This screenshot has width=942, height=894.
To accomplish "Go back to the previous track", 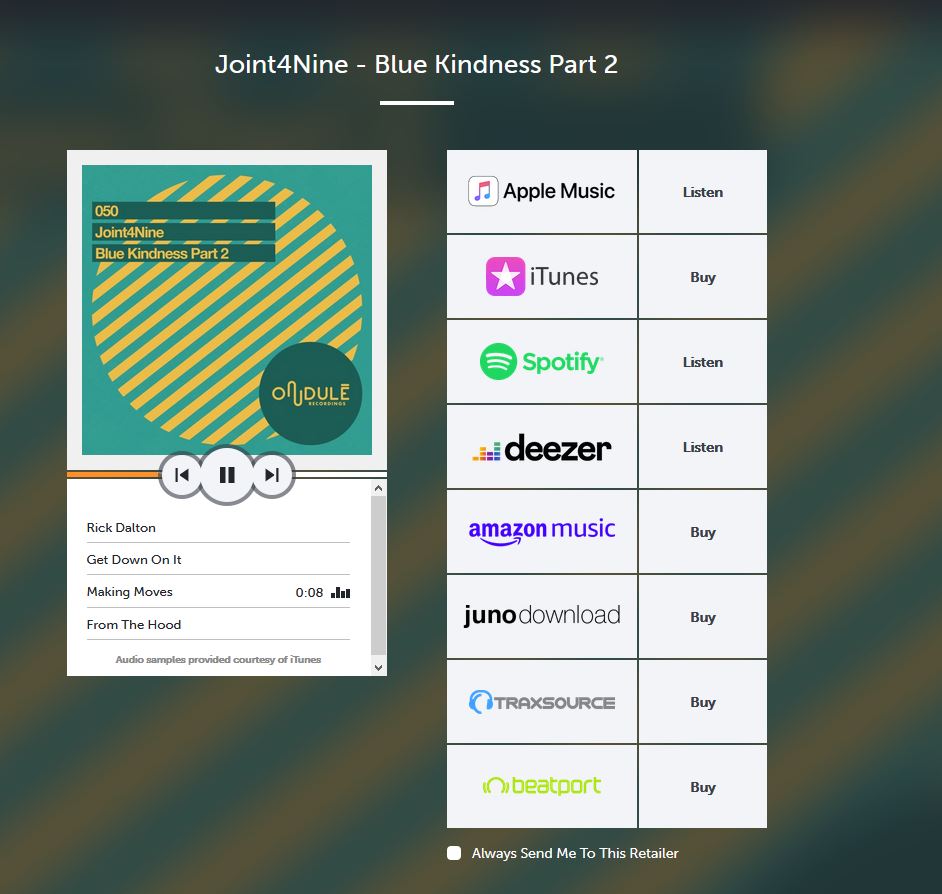I will tap(181, 475).
